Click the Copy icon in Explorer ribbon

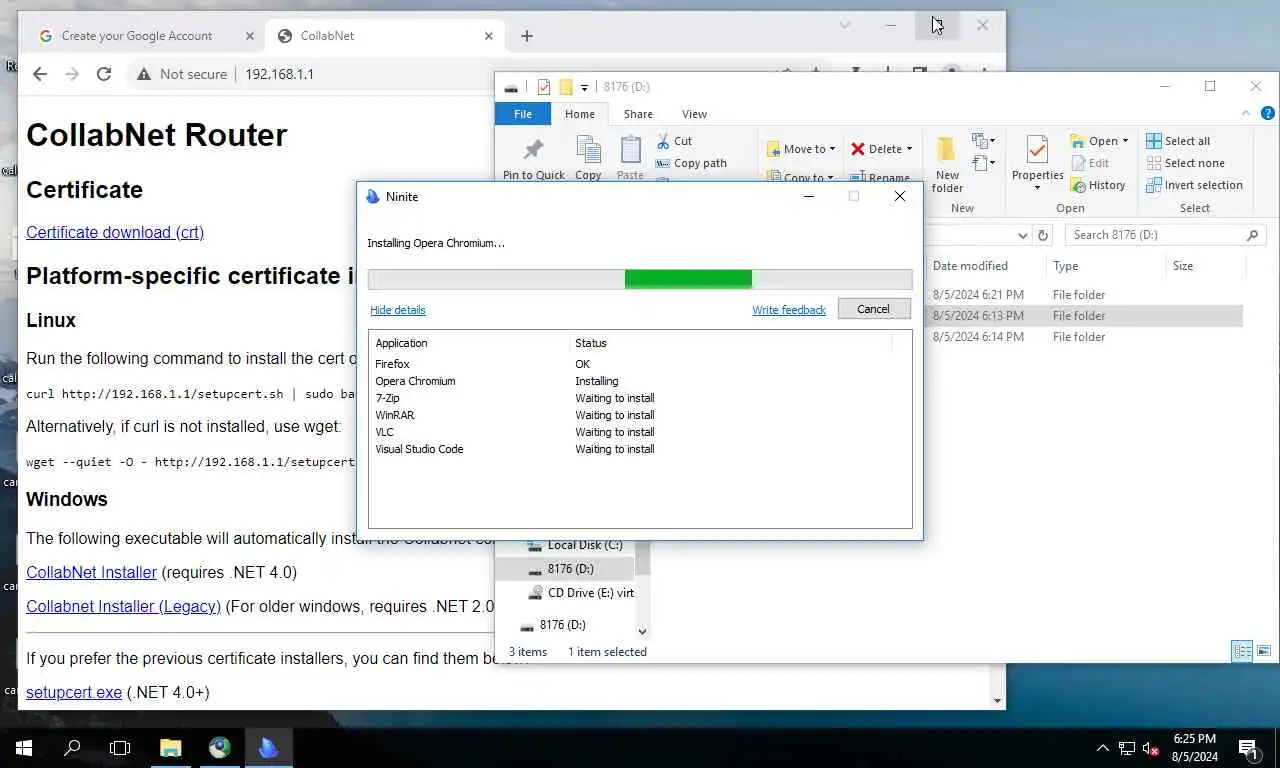pos(588,150)
